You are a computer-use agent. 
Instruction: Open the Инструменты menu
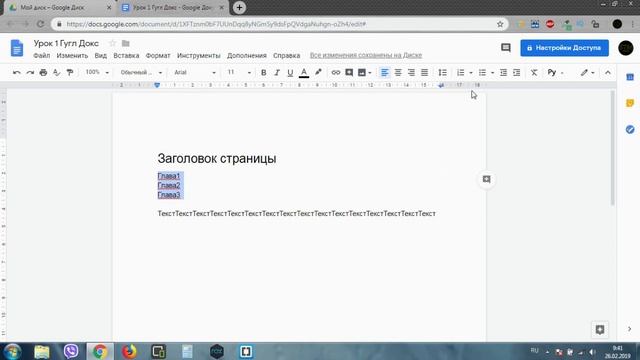click(x=198, y=56)
